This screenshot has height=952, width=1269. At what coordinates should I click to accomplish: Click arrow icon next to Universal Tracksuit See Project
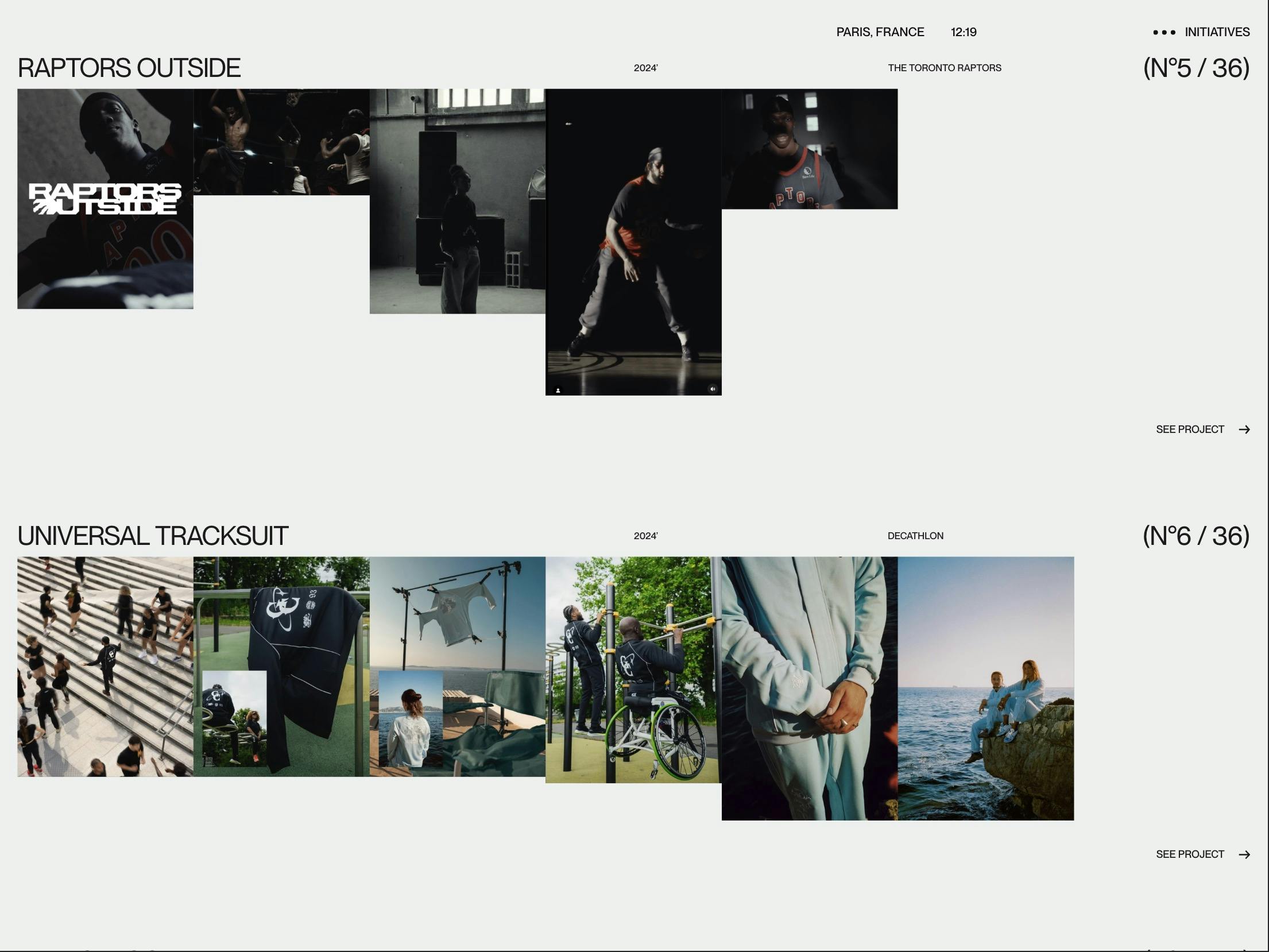click(1244, 854)
